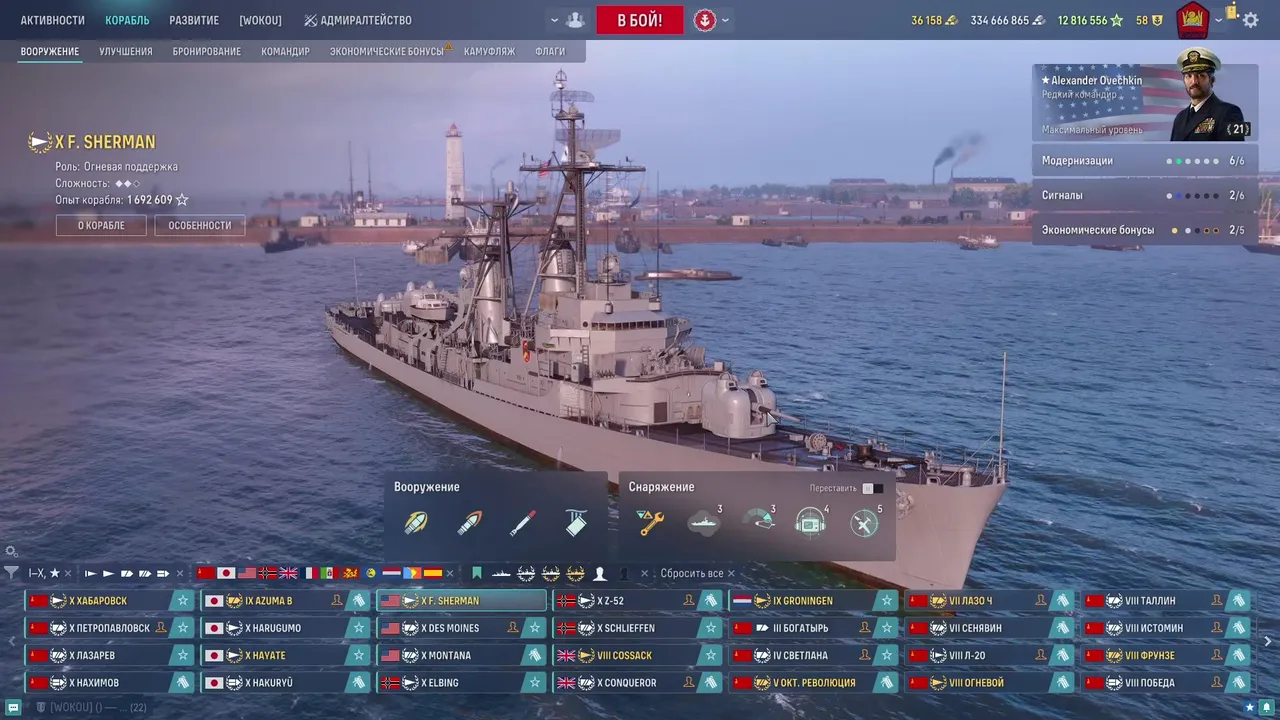Click Сбросить все to reset filters

(x=697, y=573)
